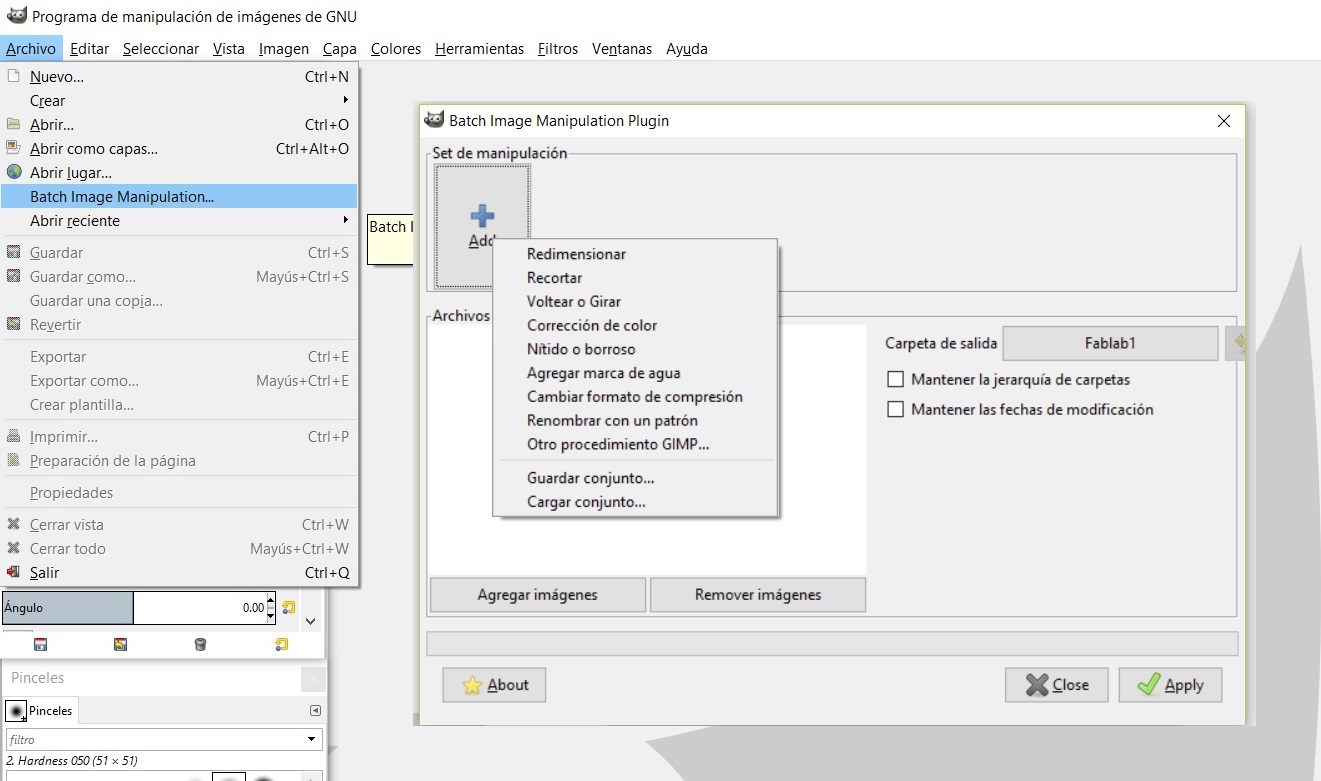Viewport: 1321px width, 781px height.
Task: Open the Ventanas menu
Action: click(622, 48)
